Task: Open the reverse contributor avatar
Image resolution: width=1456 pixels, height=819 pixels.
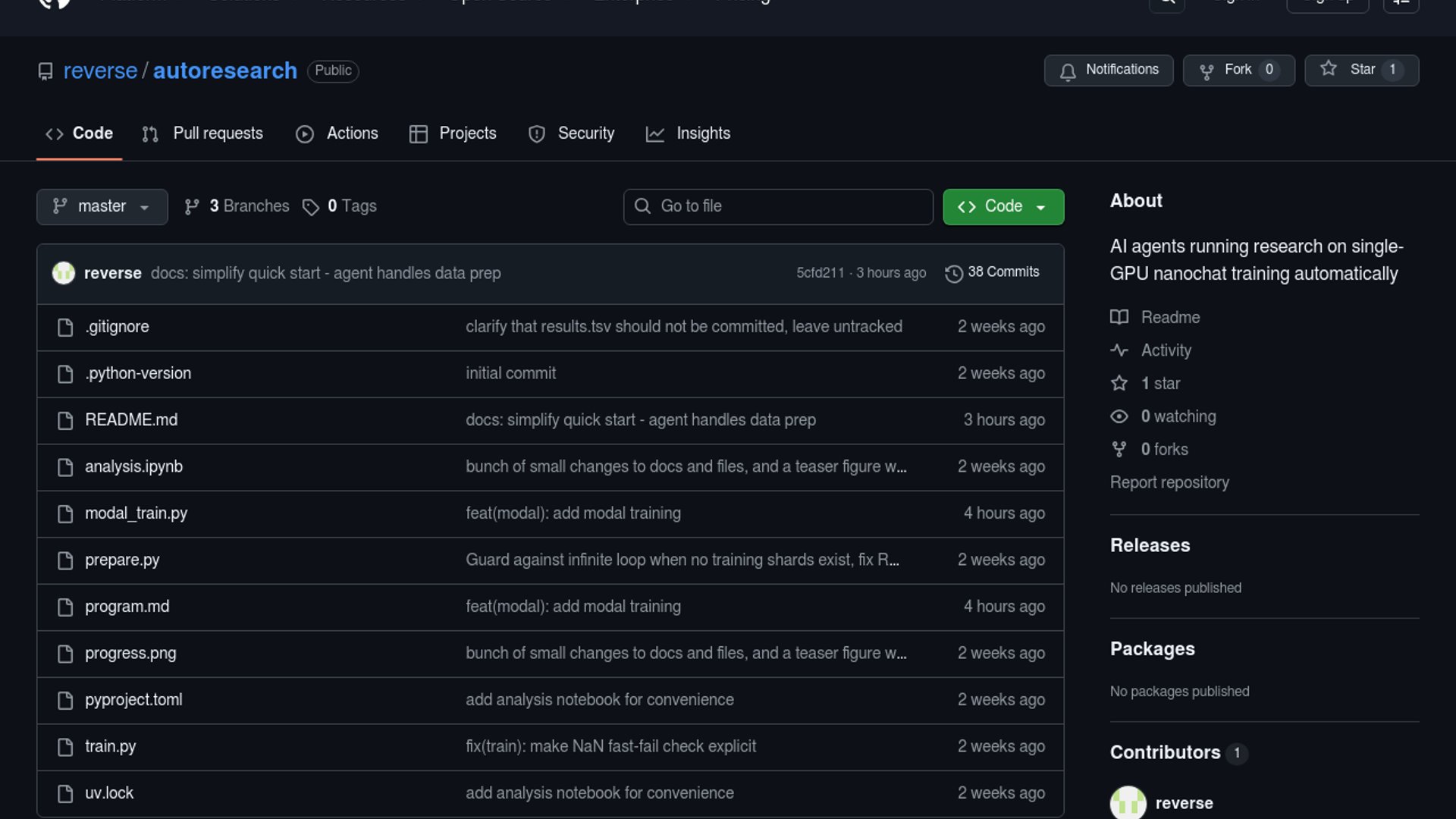Action: (x=1128, y=802)
